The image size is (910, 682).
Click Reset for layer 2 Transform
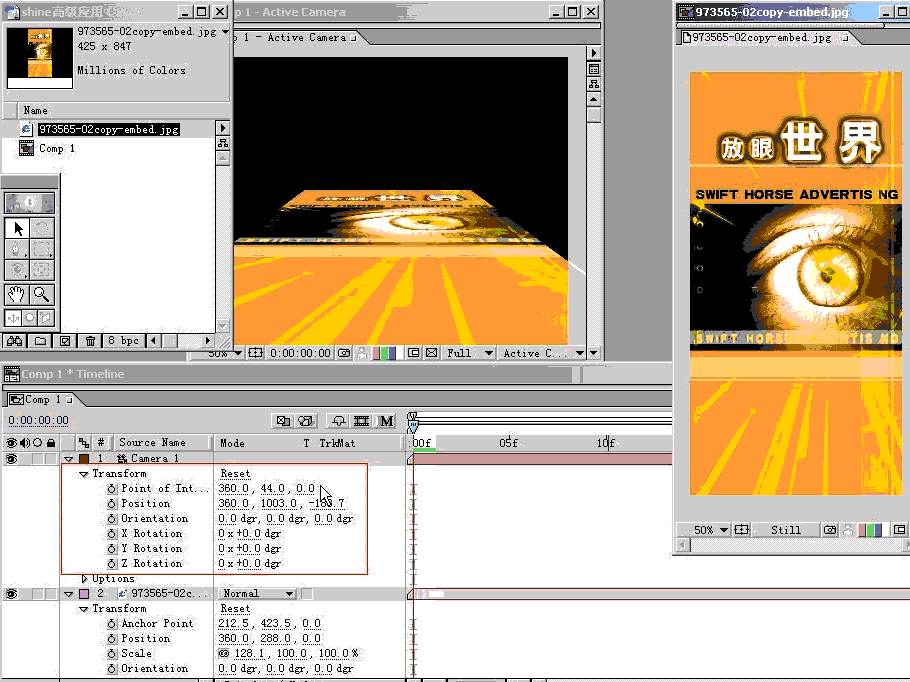[235, 608]
